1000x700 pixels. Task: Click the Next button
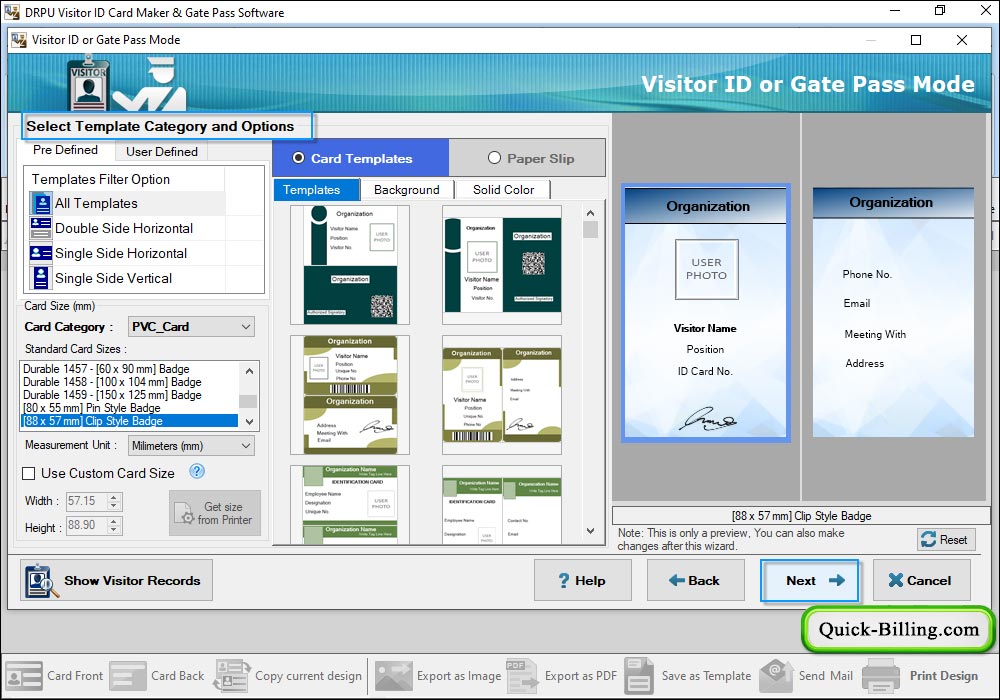point(809,580)
